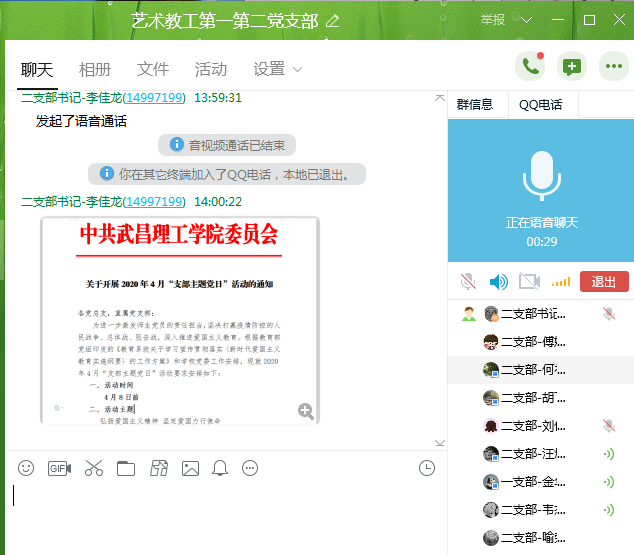Toggle the speaker volume icon

point(499,281)
